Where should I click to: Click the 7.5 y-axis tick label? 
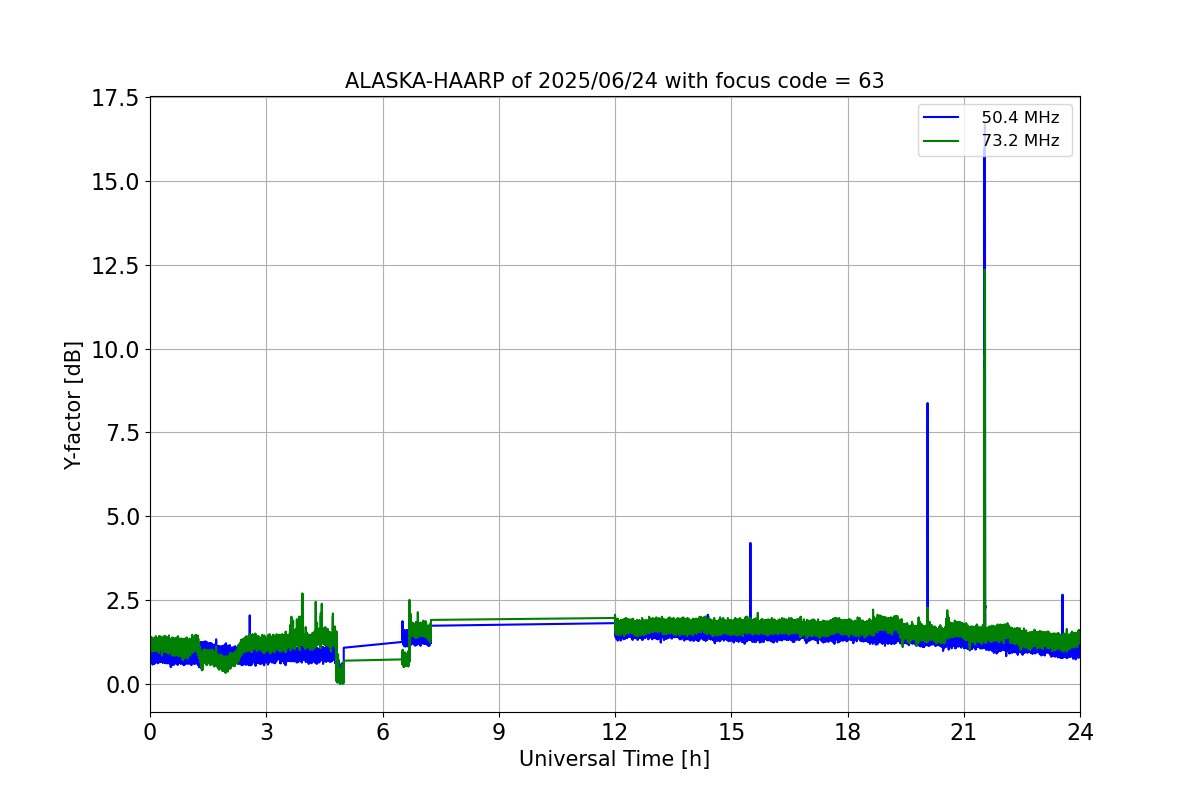coord(122,433)
